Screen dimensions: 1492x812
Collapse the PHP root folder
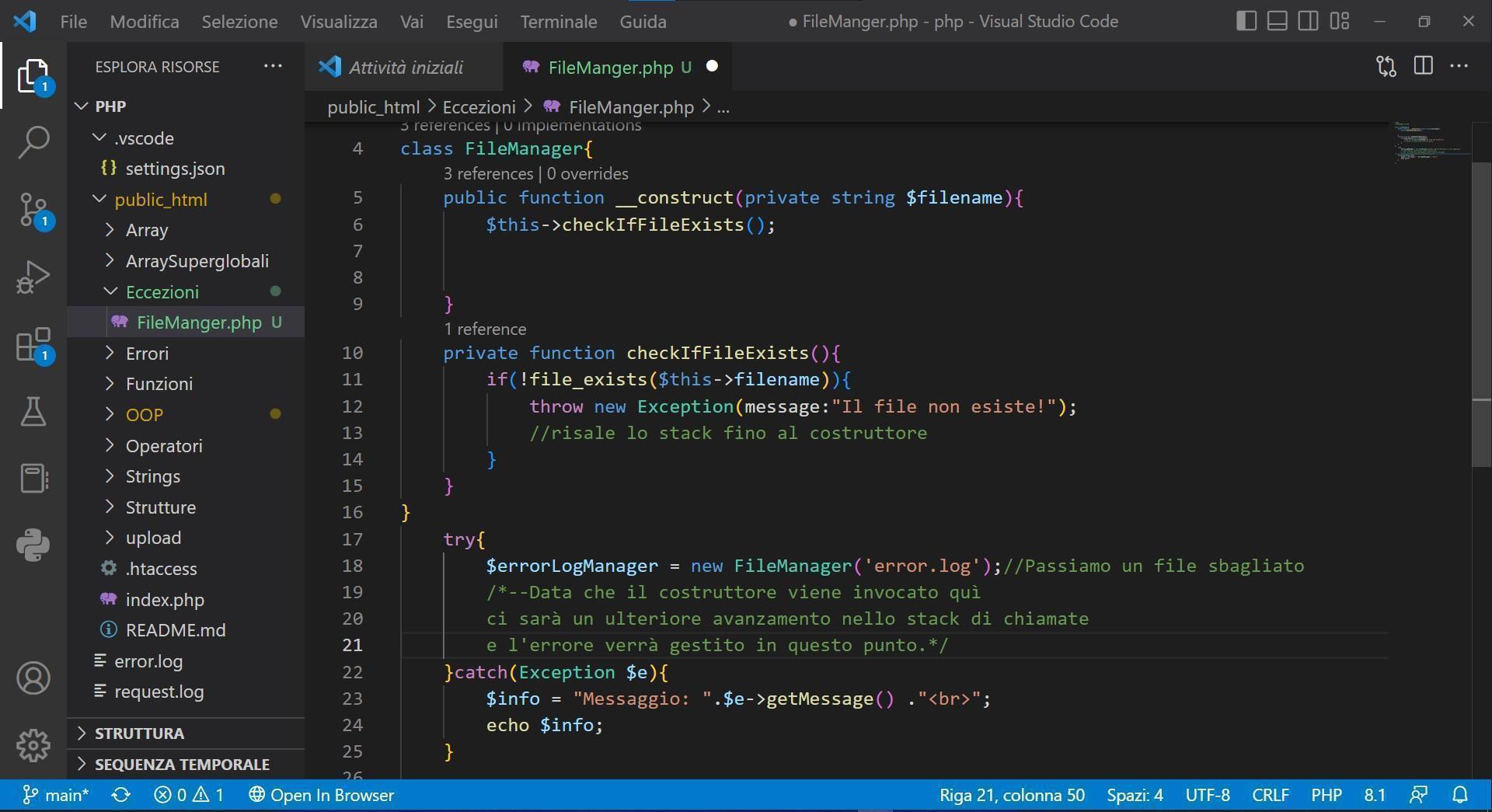click(186, 106)
